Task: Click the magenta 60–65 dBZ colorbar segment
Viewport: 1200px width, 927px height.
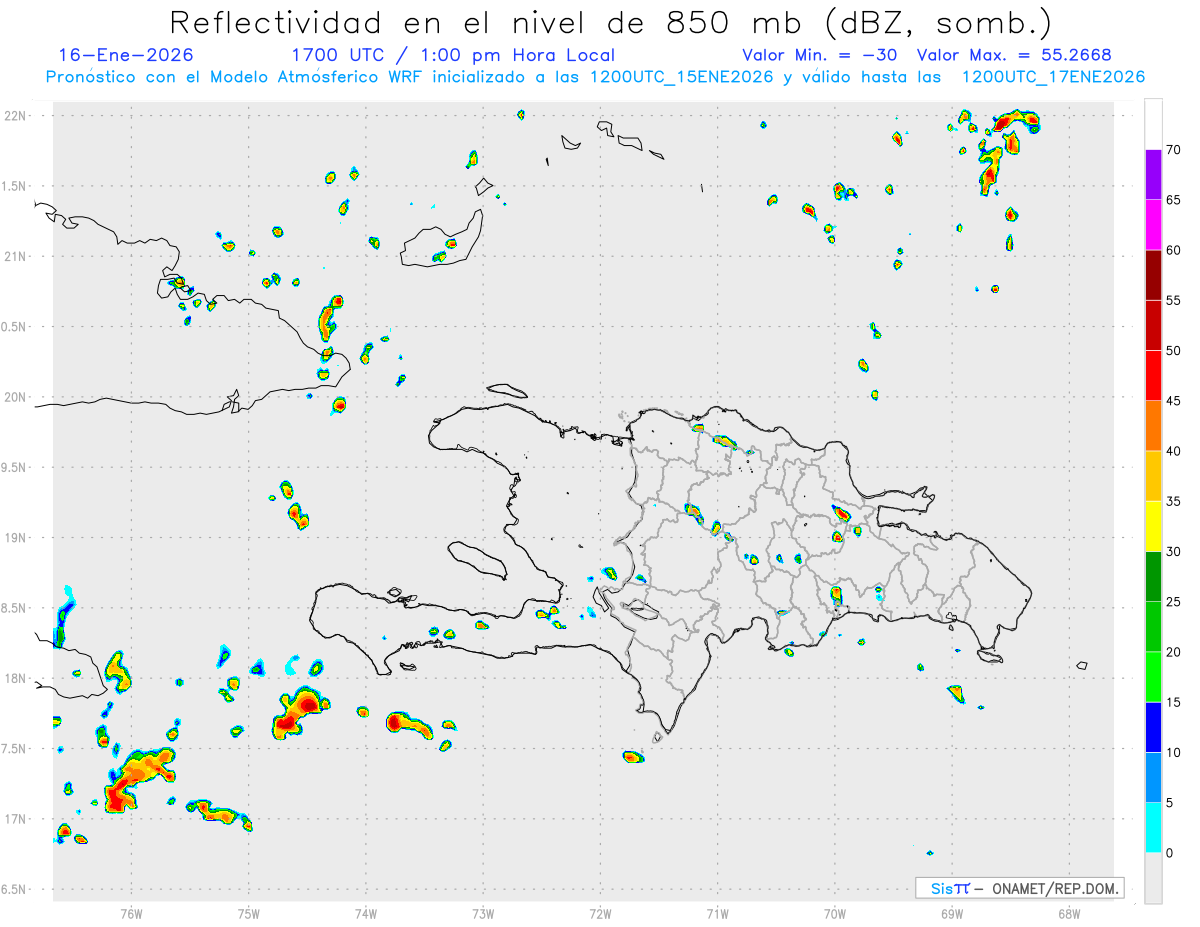Action: pos(1153,225)
